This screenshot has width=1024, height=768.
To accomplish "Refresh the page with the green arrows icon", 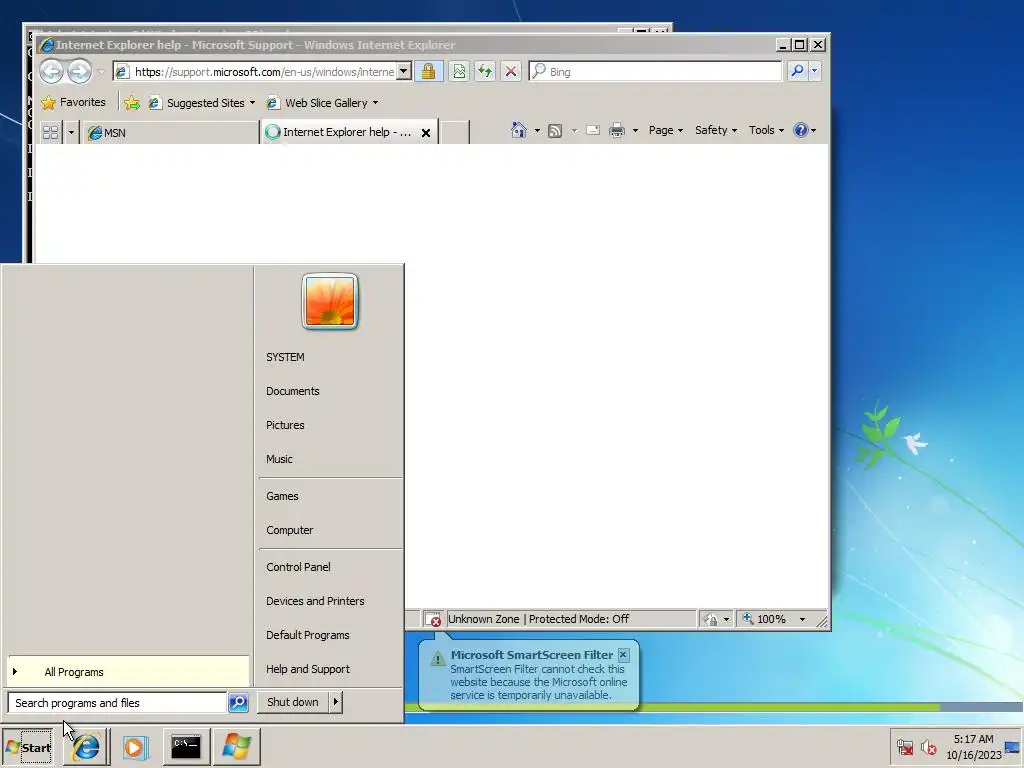I will pos(485,71).
